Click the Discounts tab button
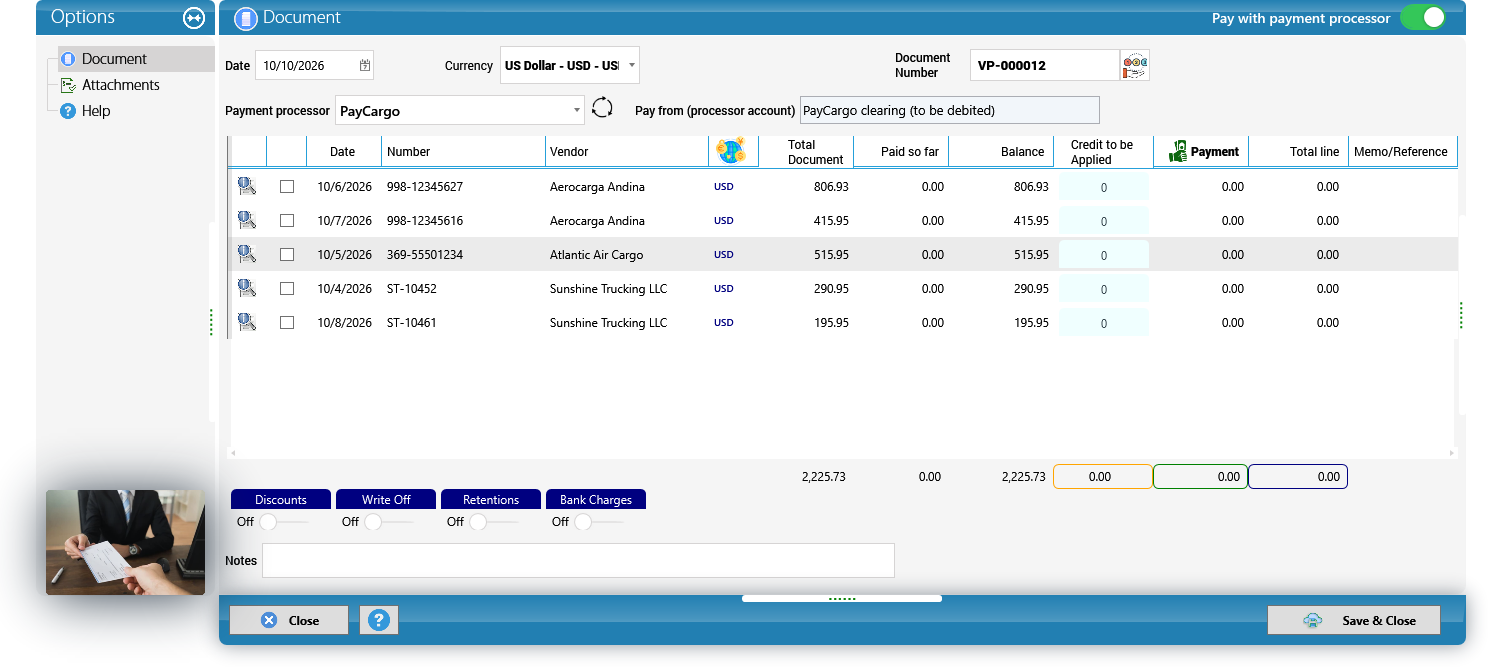 click(281, 499)
